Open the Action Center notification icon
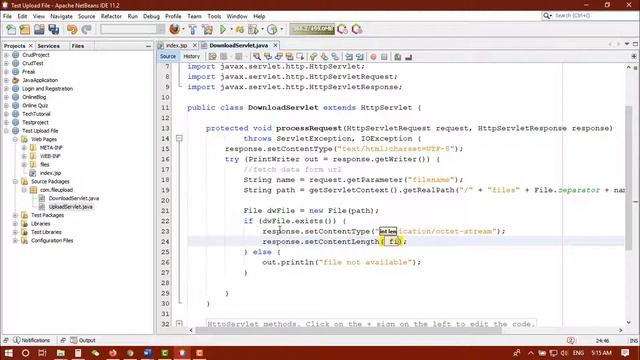This screenshot has width=640, height=360. [x=625, y=353]
